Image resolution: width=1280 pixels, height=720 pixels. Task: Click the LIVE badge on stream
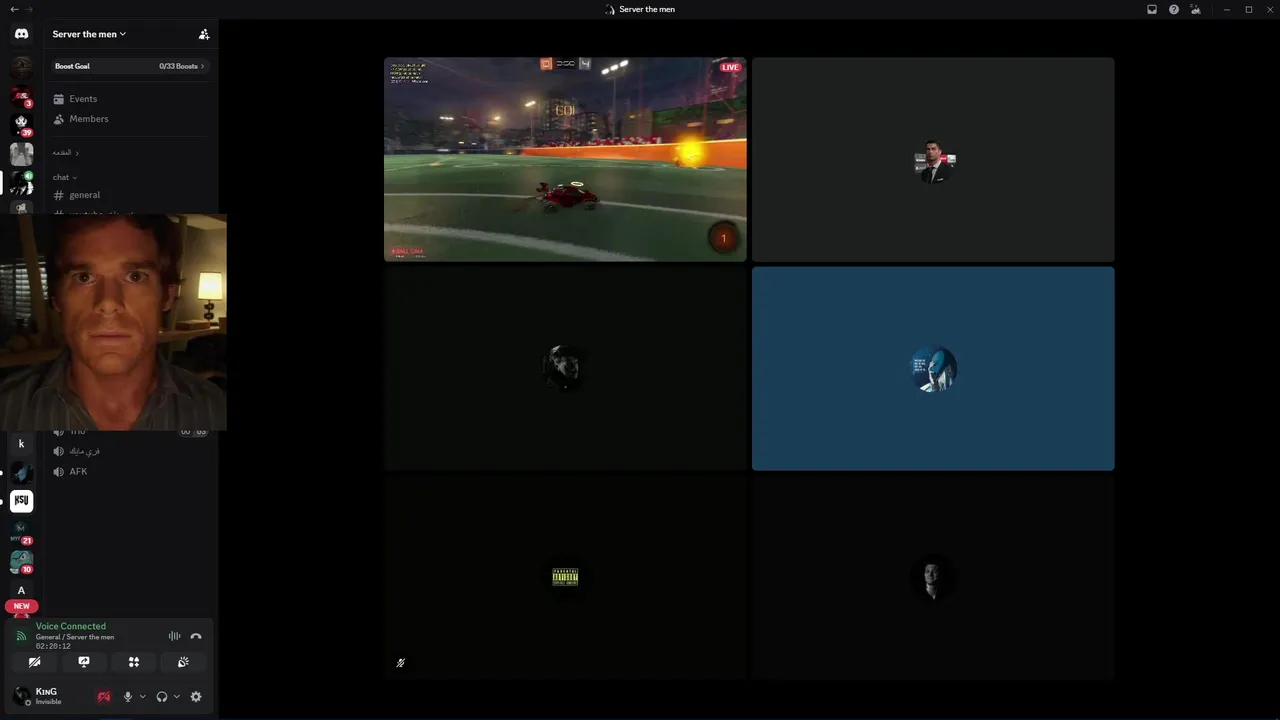[730, 67]
